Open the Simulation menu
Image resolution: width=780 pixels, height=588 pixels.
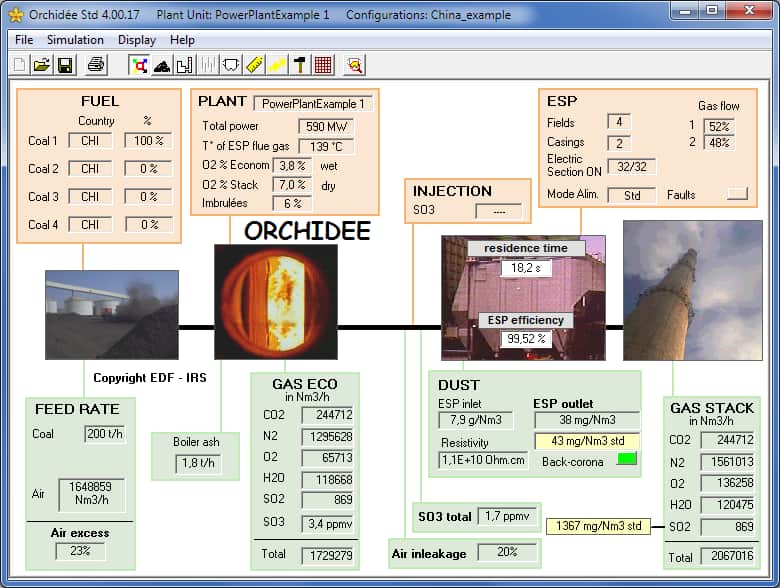(75, 40)
